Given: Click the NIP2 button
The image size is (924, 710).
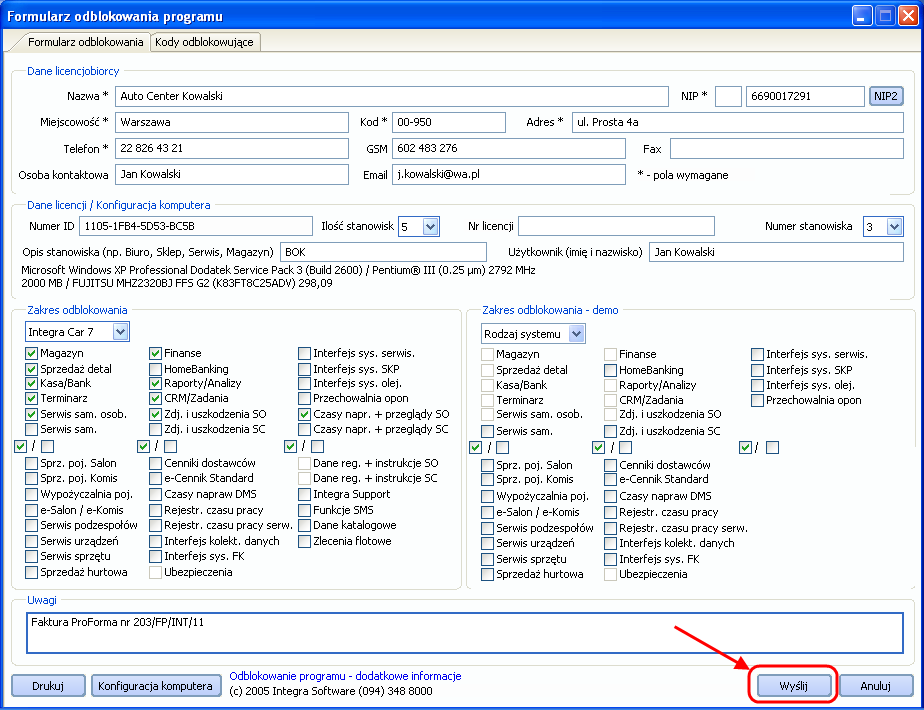Looking at the screenshot, I should pyautogui.click(x=885, y=96).
